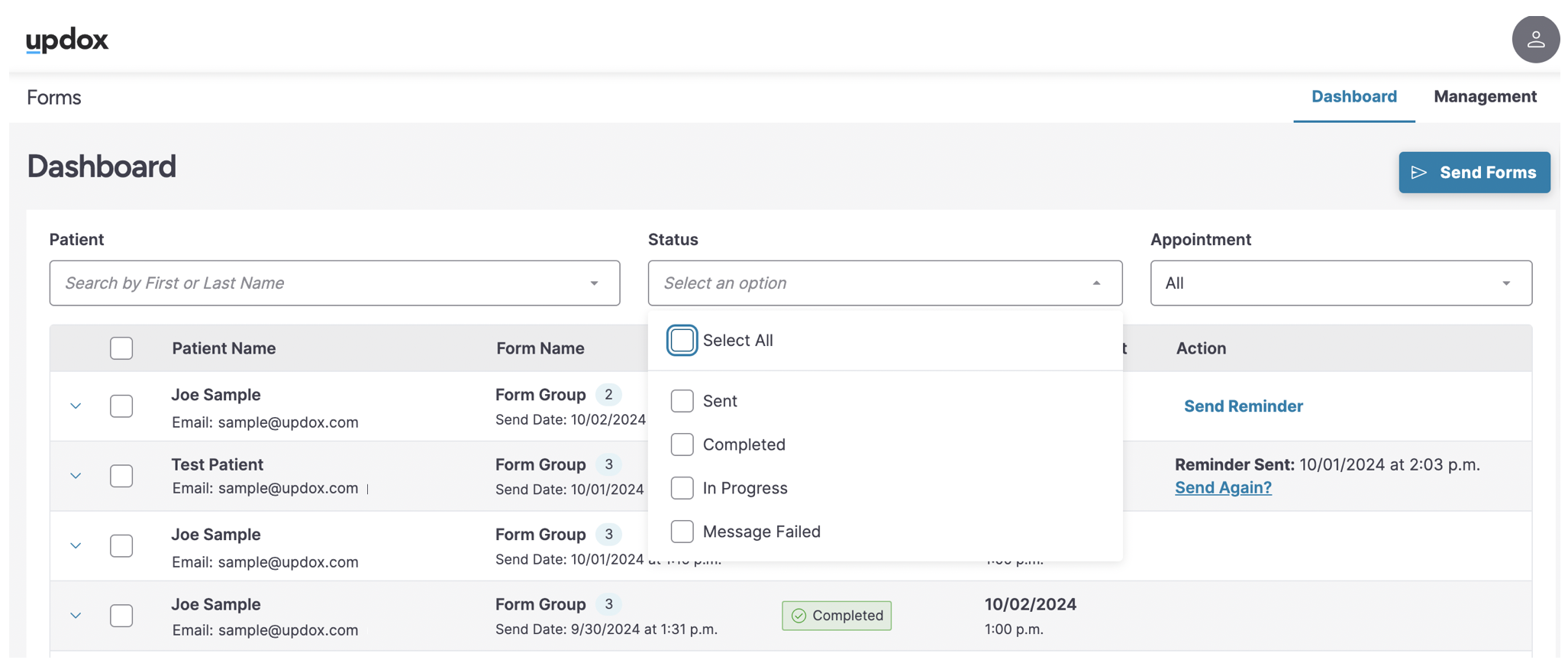Click the updox logo
Screen dimensions: 1568x663
[67, 40]
